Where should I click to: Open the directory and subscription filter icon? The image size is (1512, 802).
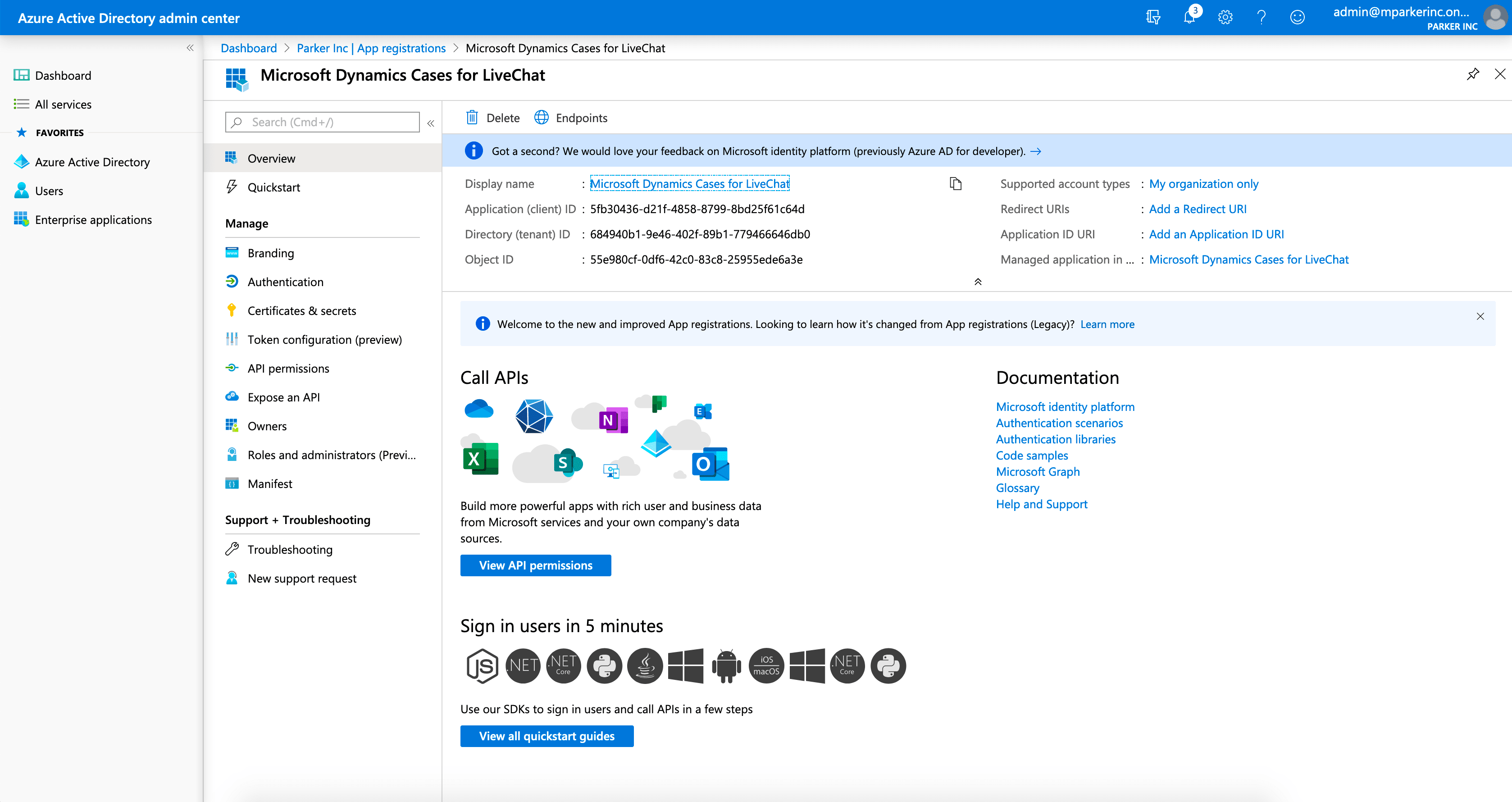click(x=1153, y=18)
